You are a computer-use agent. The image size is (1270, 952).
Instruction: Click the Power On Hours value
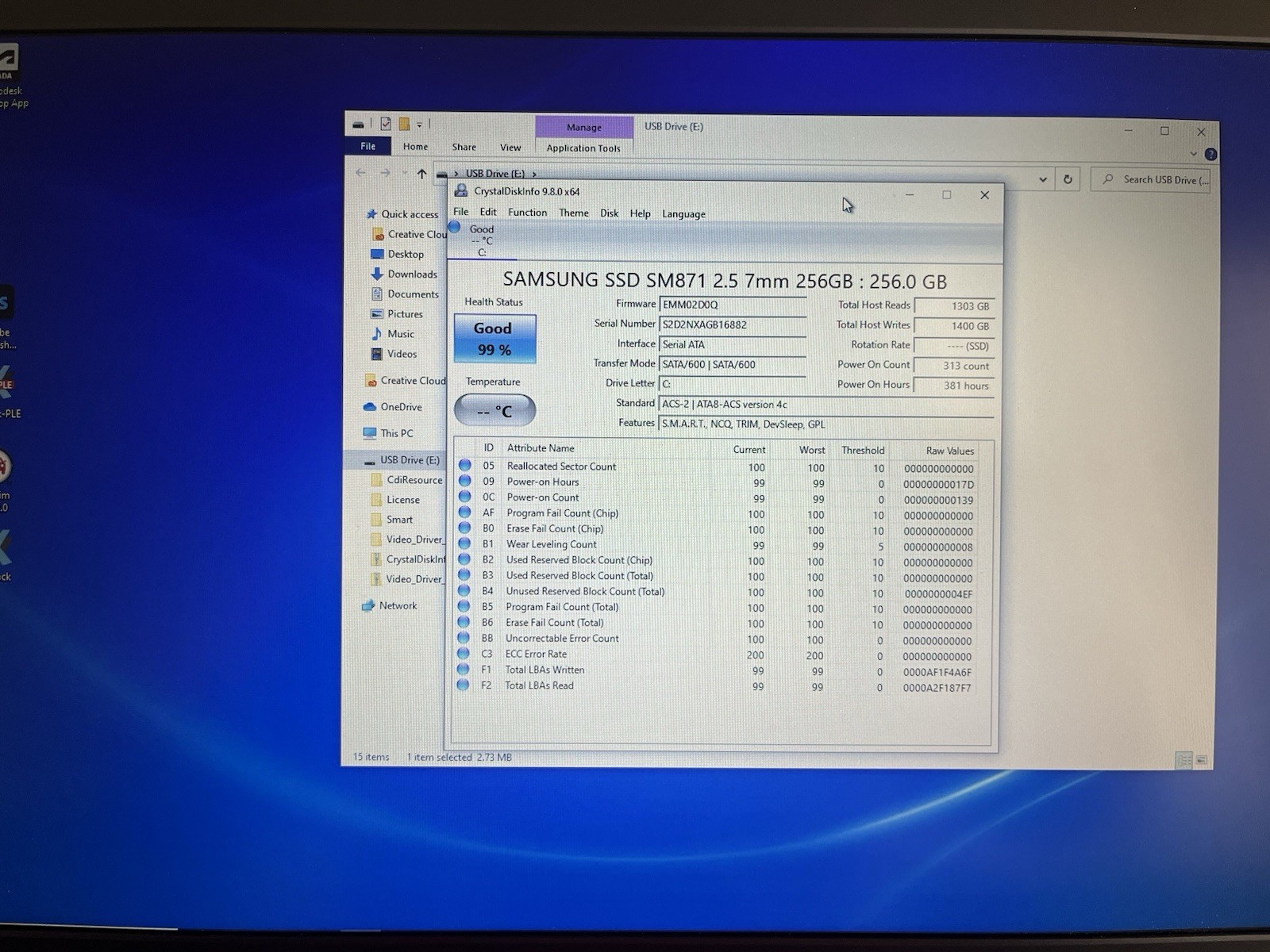[954, 386]
